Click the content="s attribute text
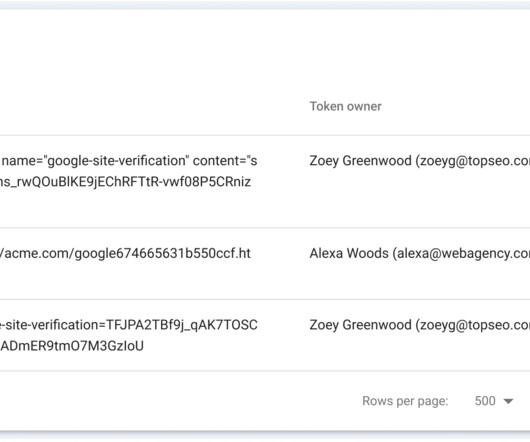 [225, 161]
